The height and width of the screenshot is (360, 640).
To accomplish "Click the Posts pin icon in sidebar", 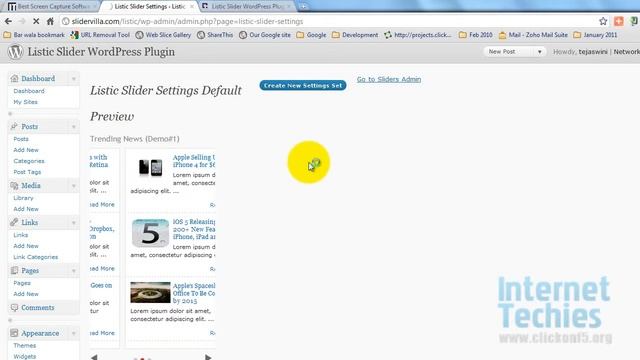I will click(14, 127).
